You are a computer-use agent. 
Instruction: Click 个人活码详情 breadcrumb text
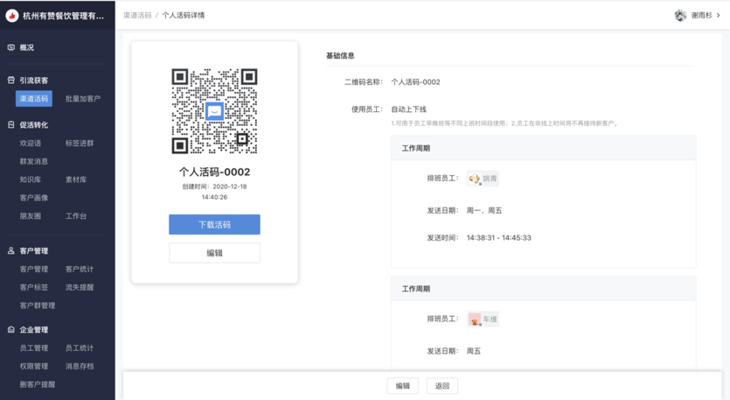(183, 15)
